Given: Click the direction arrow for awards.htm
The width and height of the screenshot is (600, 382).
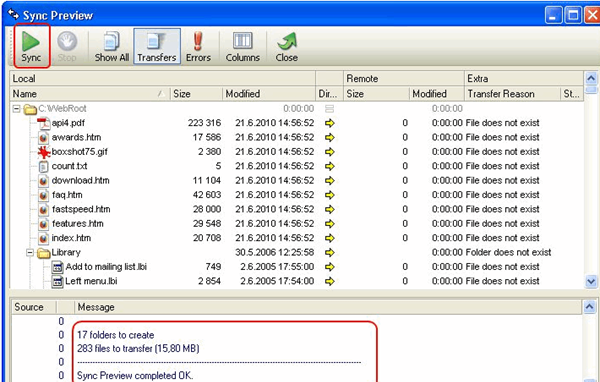Looking at the screenshot, I should (329, 137).
